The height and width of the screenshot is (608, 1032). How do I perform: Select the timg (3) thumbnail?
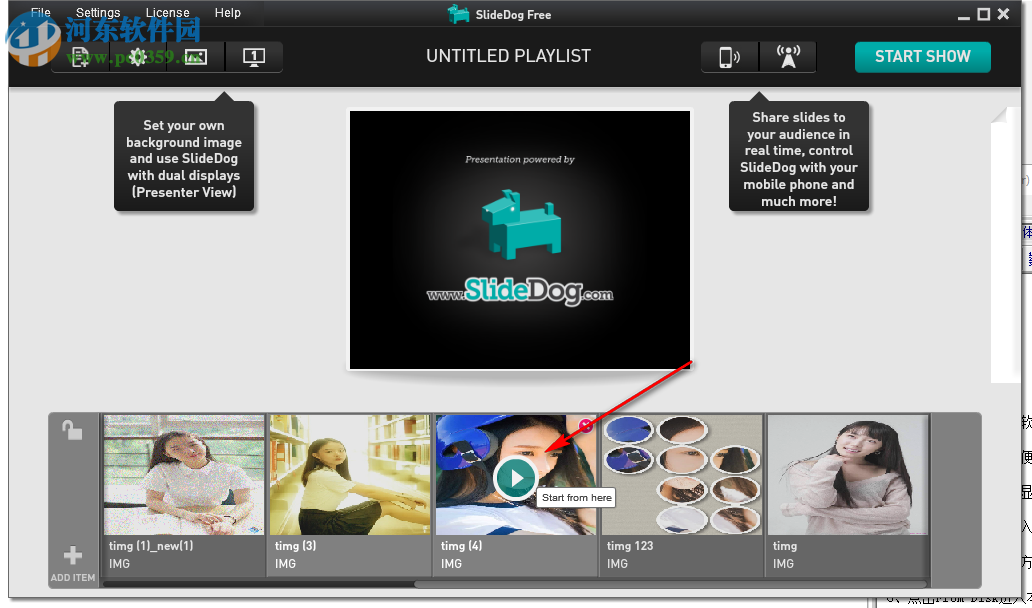(350, 474)
